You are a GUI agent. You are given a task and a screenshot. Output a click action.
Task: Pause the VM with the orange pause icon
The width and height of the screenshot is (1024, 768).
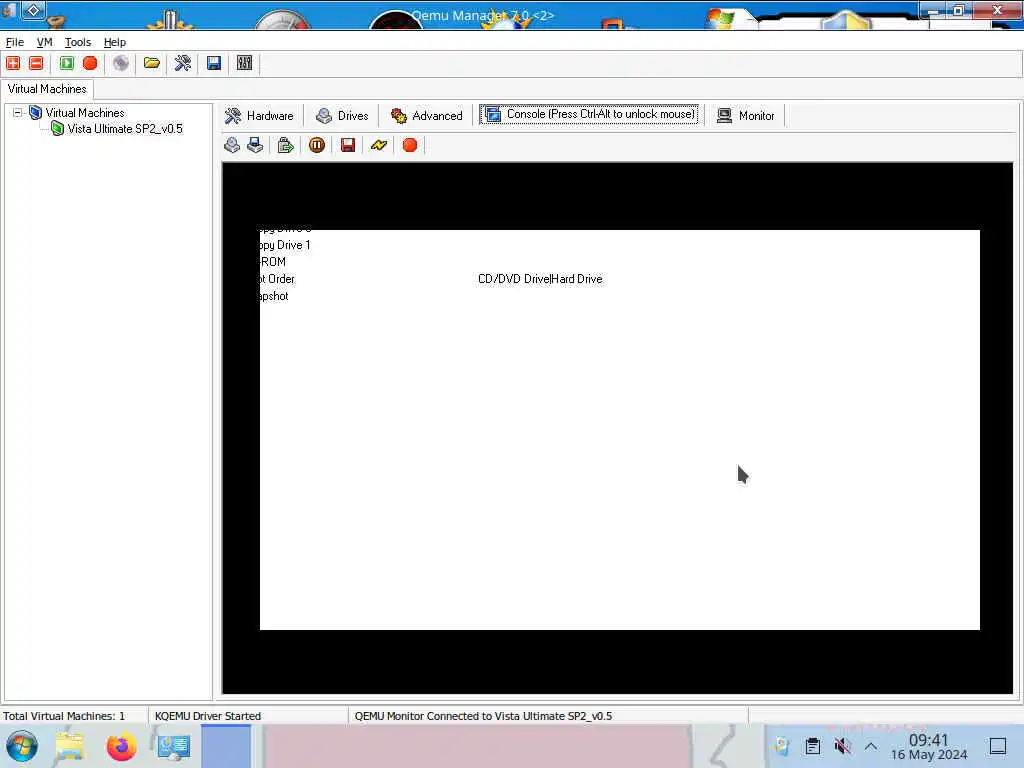[x=317, y=145]
